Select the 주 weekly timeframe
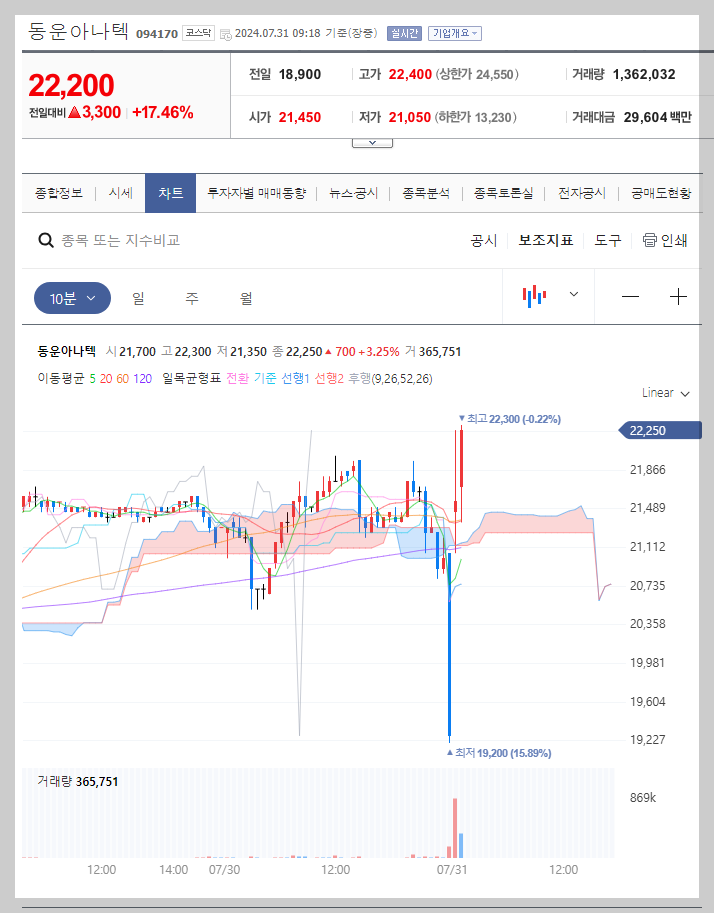The height and width of the screenshot is (913, 714). click(x=192, y=296)
